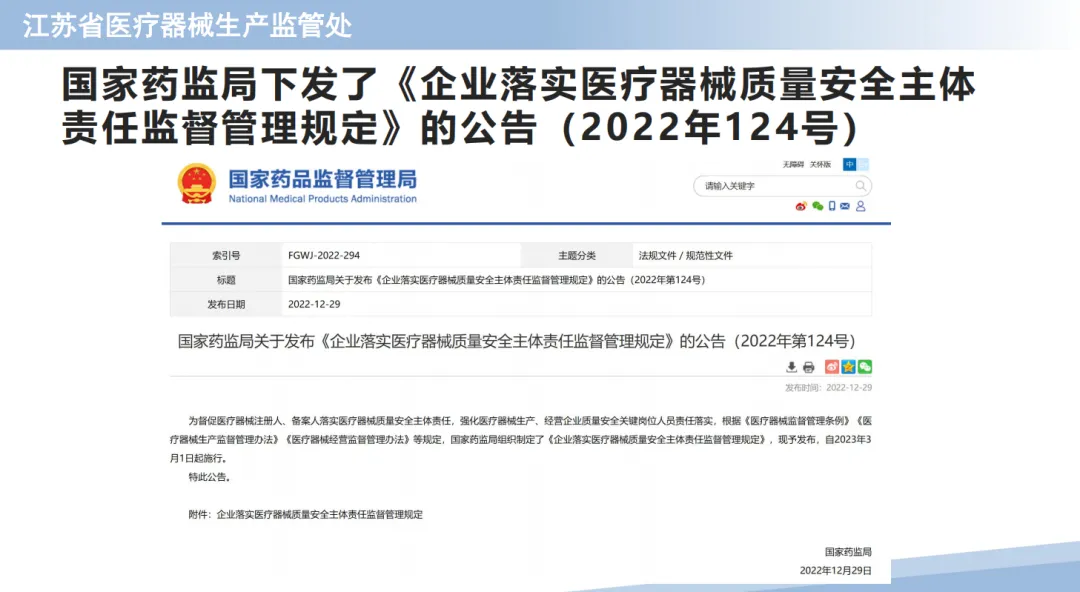Image resolution: width=1080 pixels, height=592 pixels.
Task: Share article to QQ Zone star icon
Action: click(849, 367)
